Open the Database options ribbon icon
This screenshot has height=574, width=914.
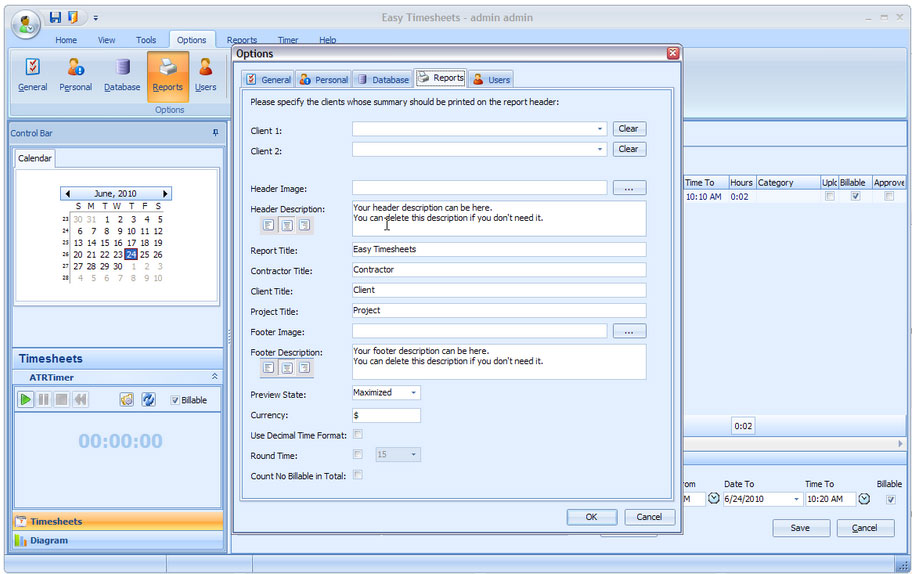[x=122, y=76]
